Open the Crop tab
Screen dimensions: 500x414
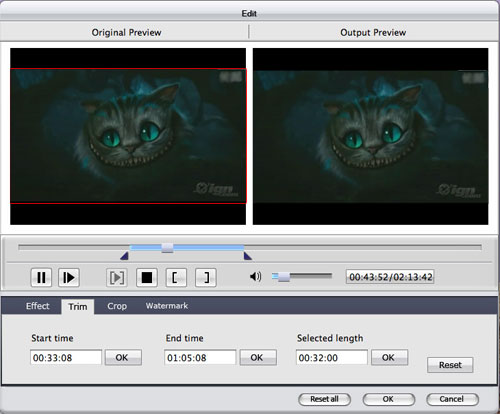point(117,306)
